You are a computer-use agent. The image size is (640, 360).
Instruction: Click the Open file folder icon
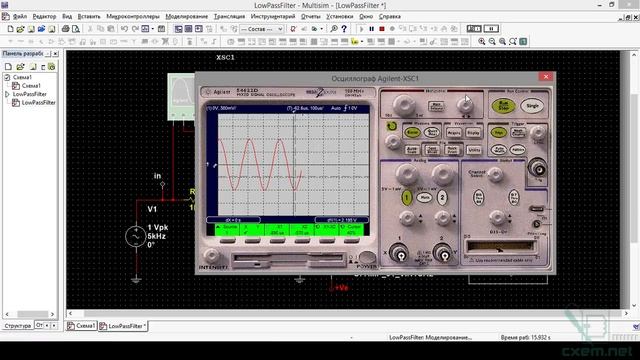(x=20, y=29)
